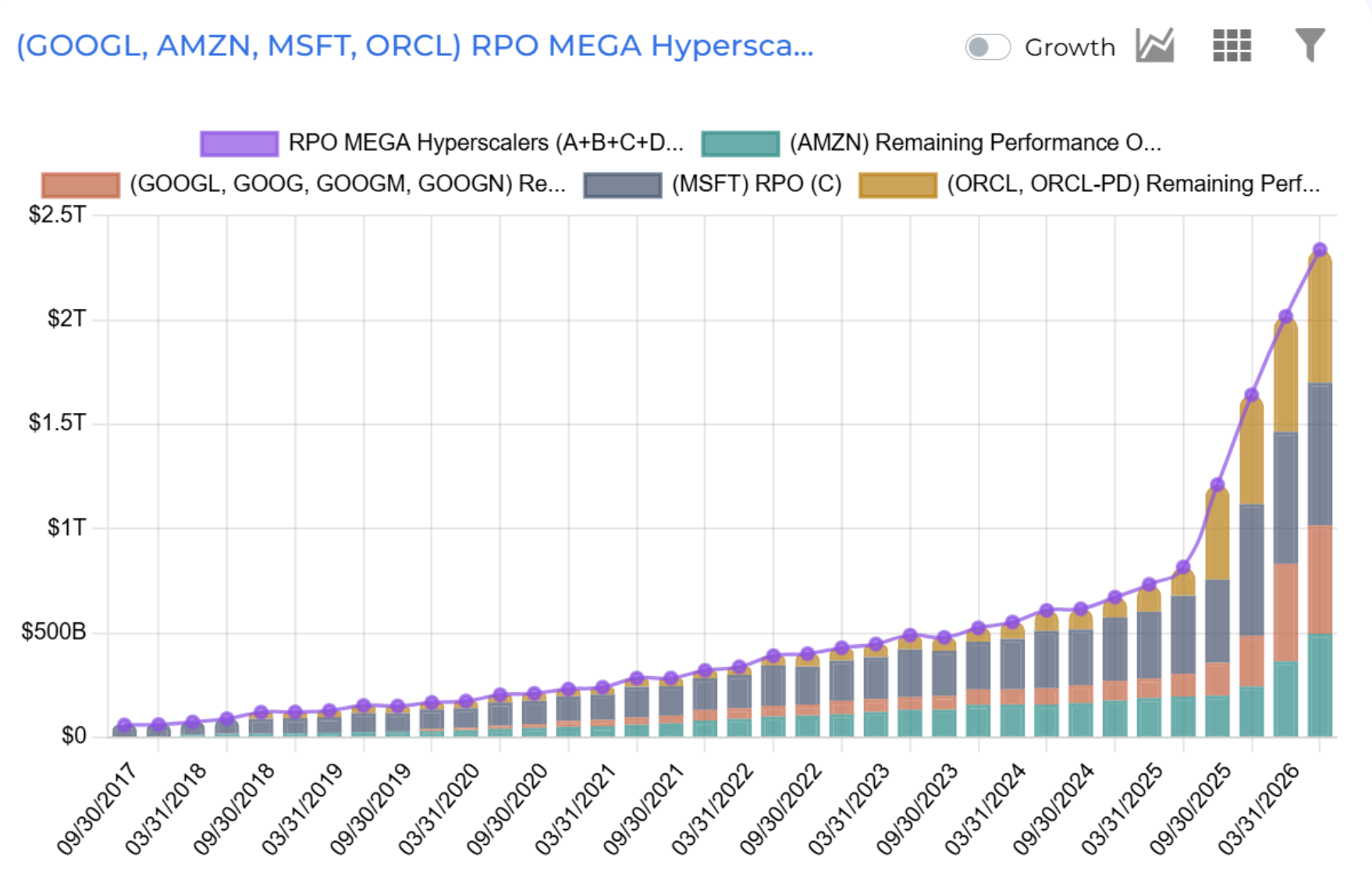Click the 03/31/2023 x-axis date label
This screenshot has height=887, width=1372.
848,809
